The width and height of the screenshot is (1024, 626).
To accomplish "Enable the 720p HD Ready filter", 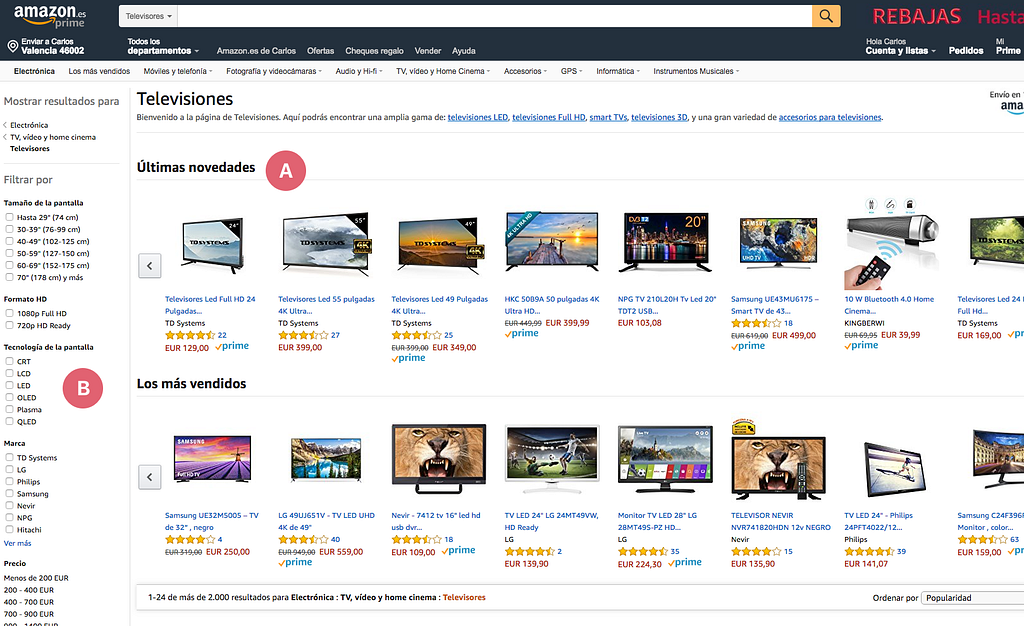I will coord(10,325).
